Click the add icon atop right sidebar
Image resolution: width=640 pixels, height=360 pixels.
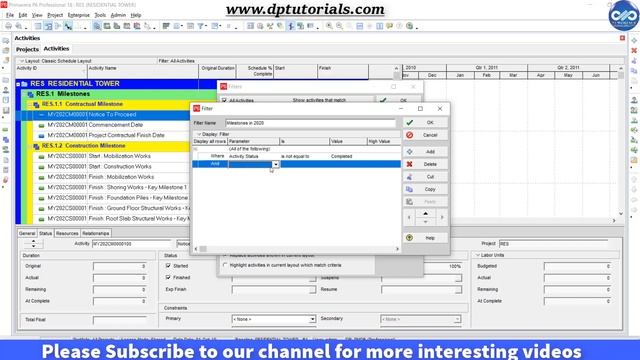tap(634, 40)
